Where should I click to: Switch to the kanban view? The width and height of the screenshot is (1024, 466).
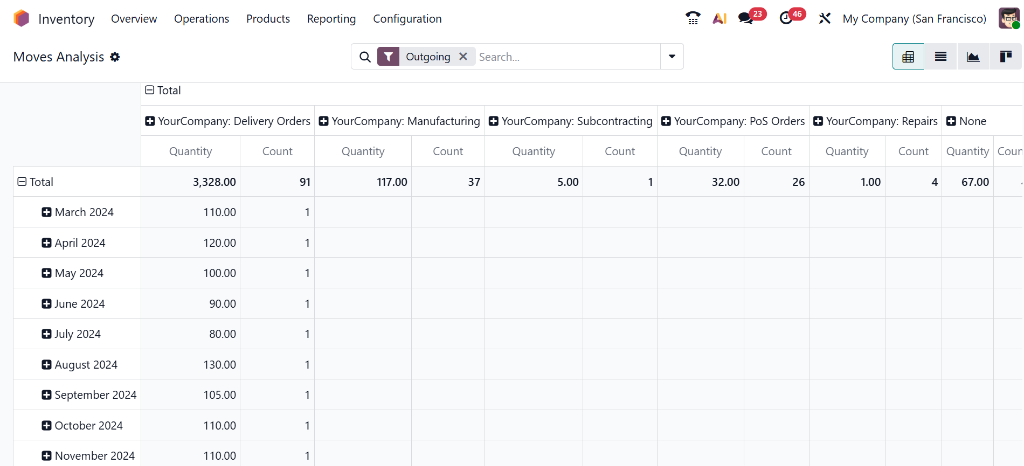(1006, 57)
